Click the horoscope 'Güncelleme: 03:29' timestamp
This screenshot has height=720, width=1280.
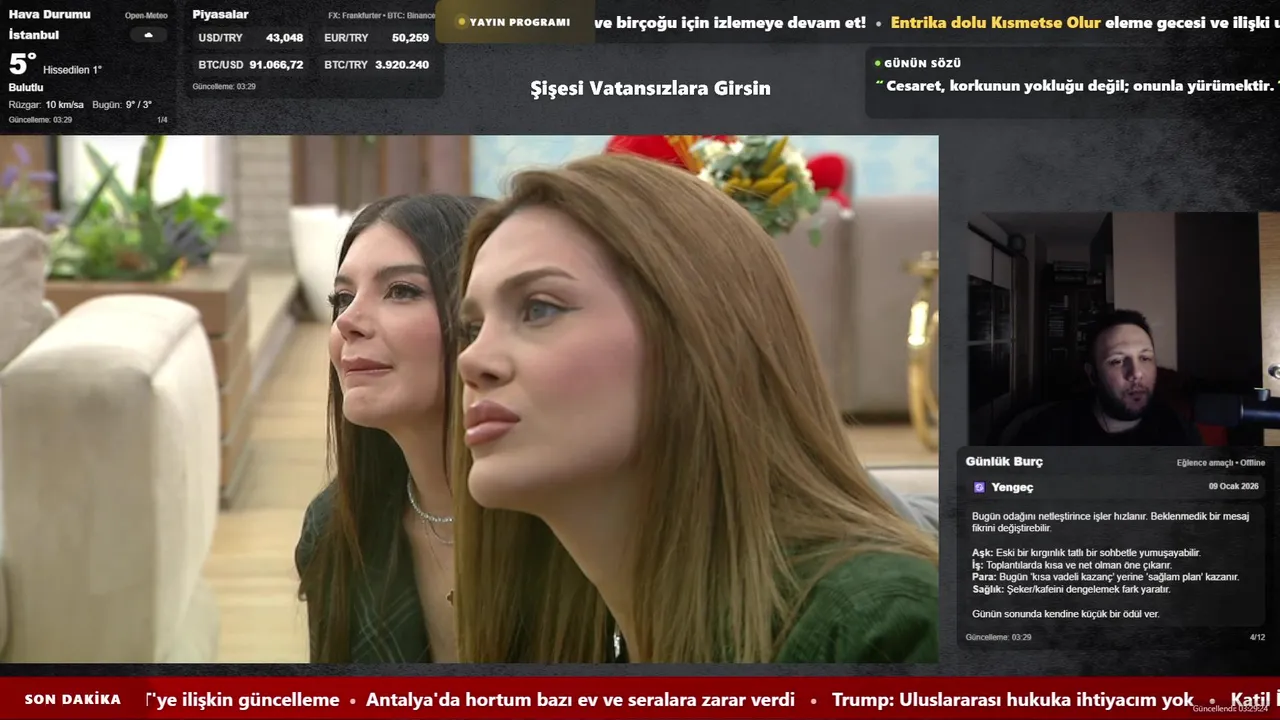point(998,637)
